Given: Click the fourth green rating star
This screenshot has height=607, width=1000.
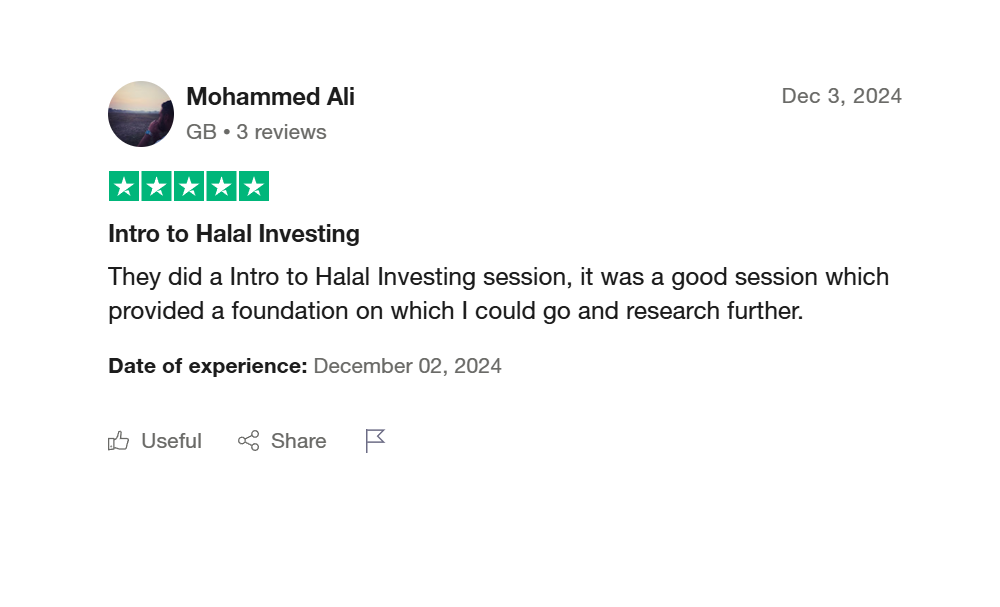Looking at the screenshot, I should point(221,187).
